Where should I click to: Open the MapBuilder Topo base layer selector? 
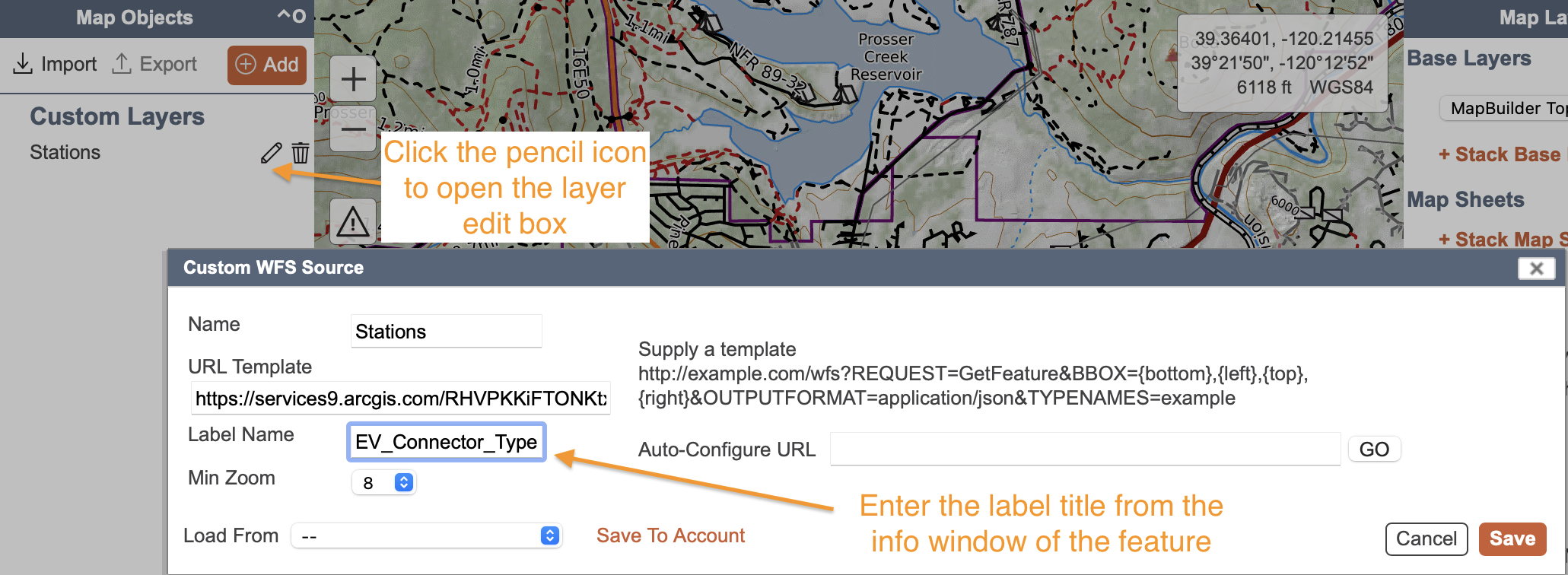click(1505, 109)
